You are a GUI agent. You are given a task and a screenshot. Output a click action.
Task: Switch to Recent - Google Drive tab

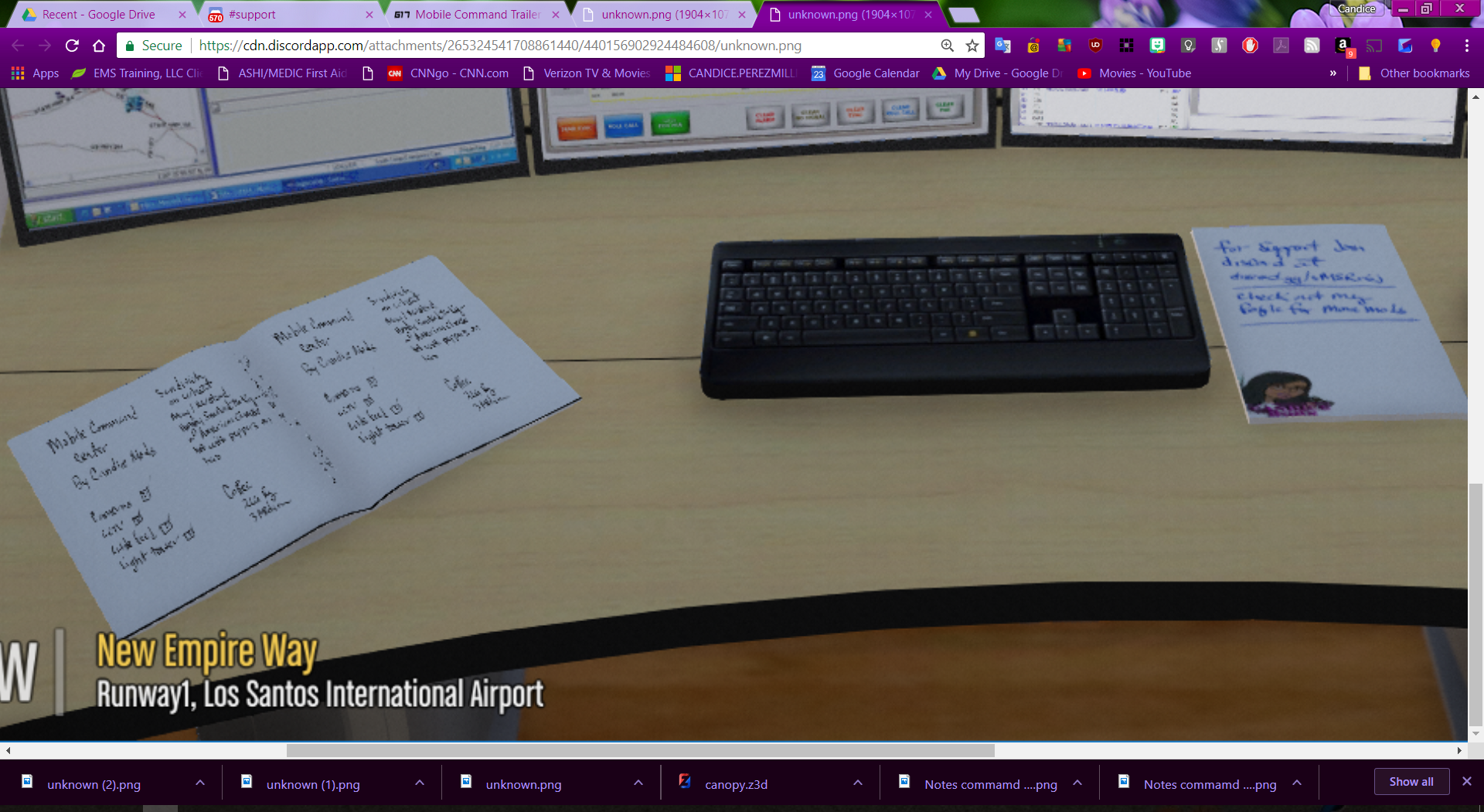point(99,15)
